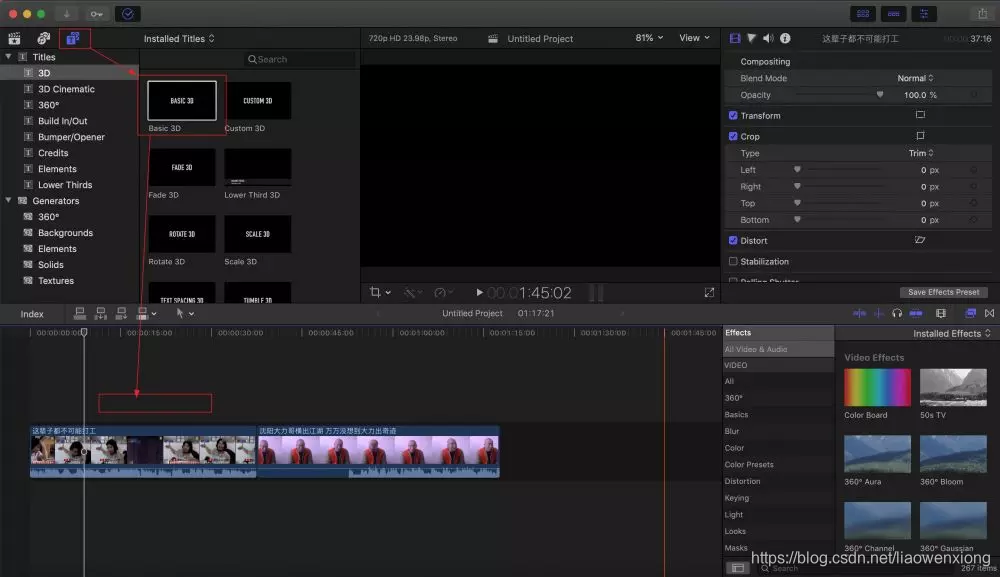Image resolution: width=1000 pixels, height=577 pixels.
Task: Toggle the Timeline layout button
Action: pos(893,13)
